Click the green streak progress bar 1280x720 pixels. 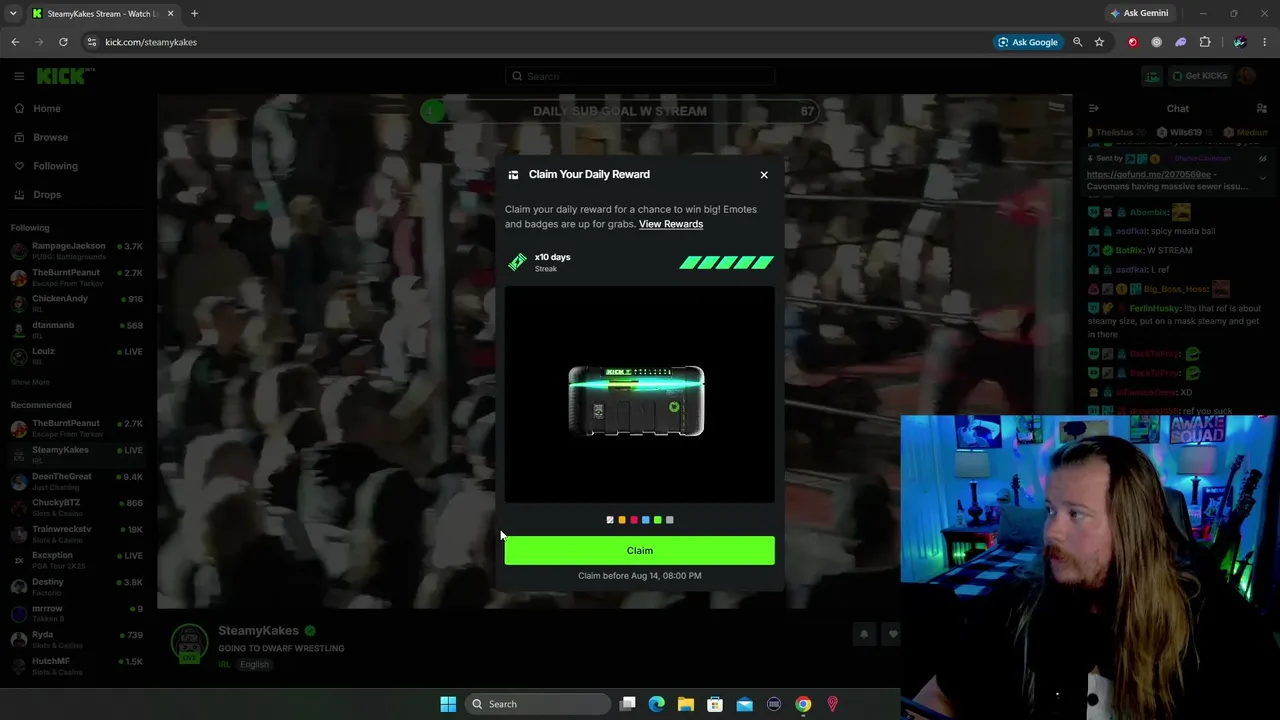coord(726,263)
